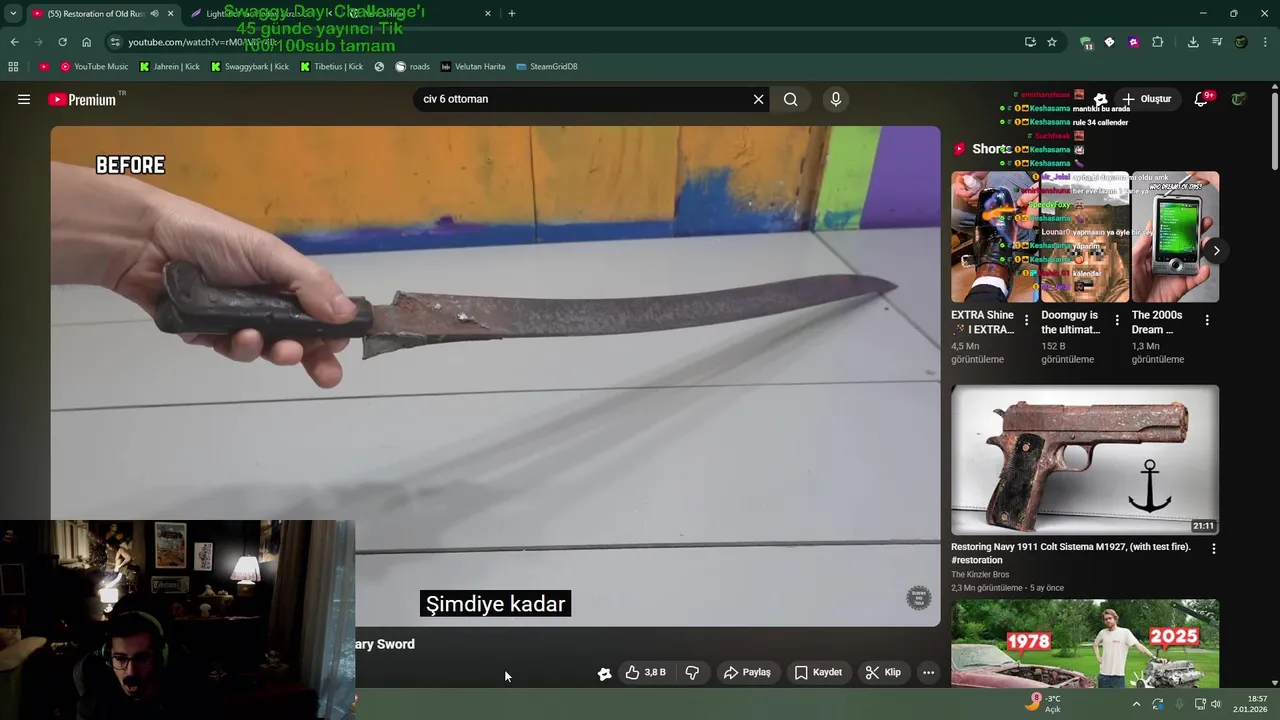Image resolution: width=1280 pixels, height=720 pixels.
Task: Show next Shorts with right chevron
Action: (1216, 250)
